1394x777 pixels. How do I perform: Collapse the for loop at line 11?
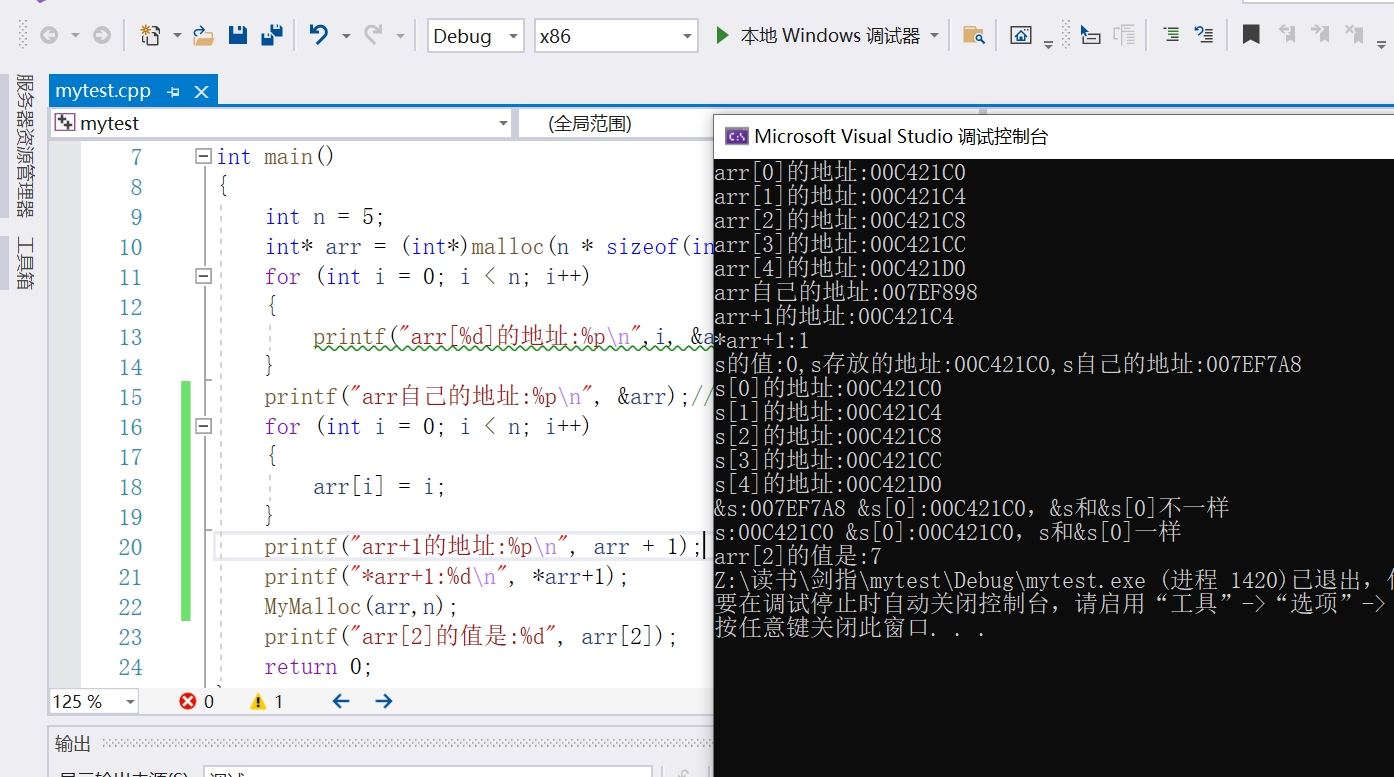tap(203, 276)
